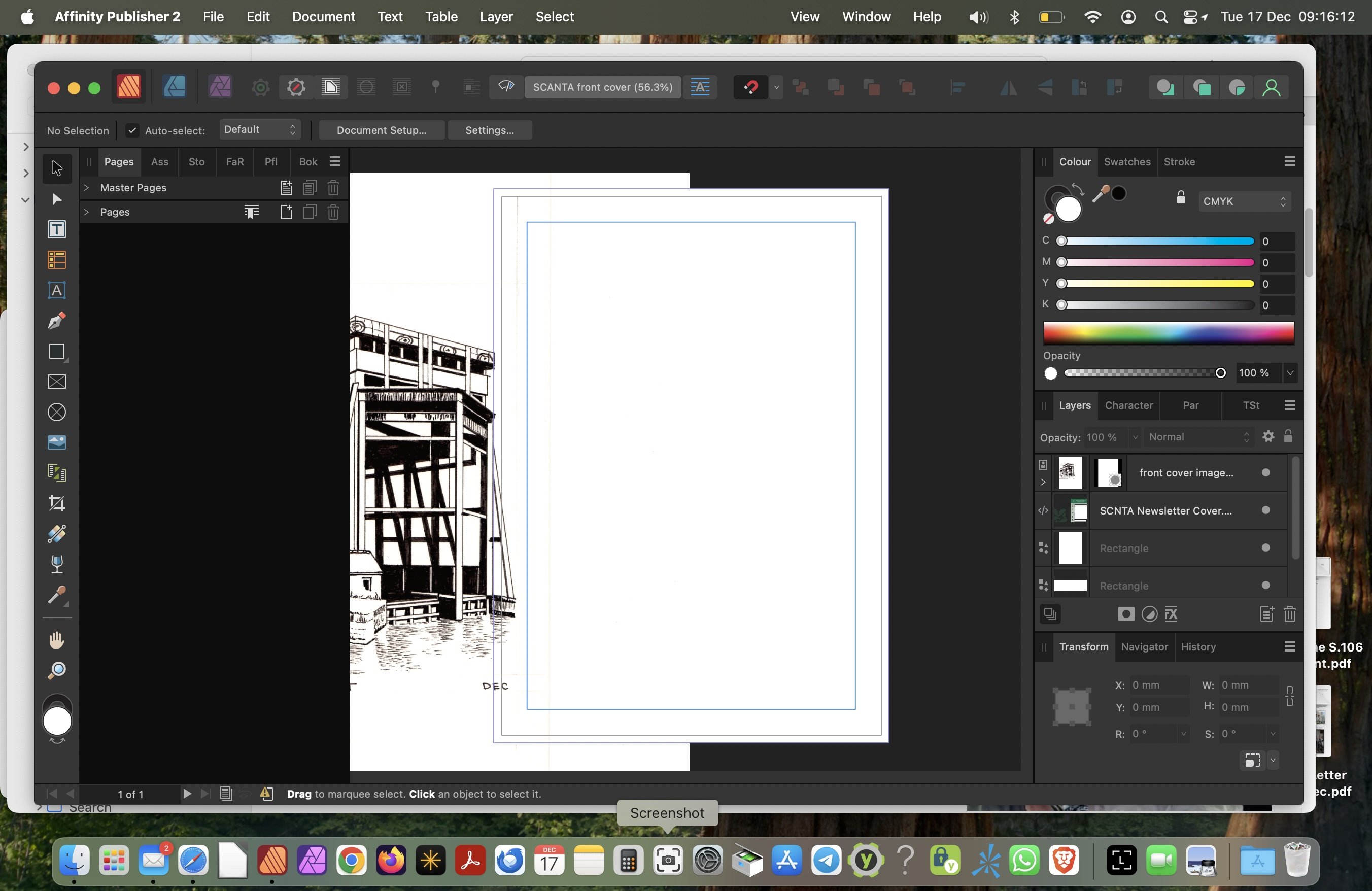This screenshot has height=891, width=1372.
Task: Click the Adjustments icon in Layers panel
Action: pyautogui.click(x=1149, y=614)
